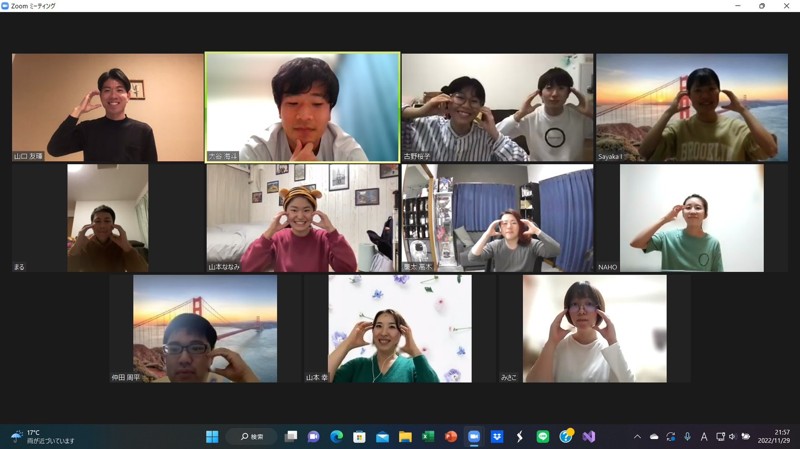Open File Explorer from the taskbar
This screenshot has height=449, width=800.
(405, 437)
